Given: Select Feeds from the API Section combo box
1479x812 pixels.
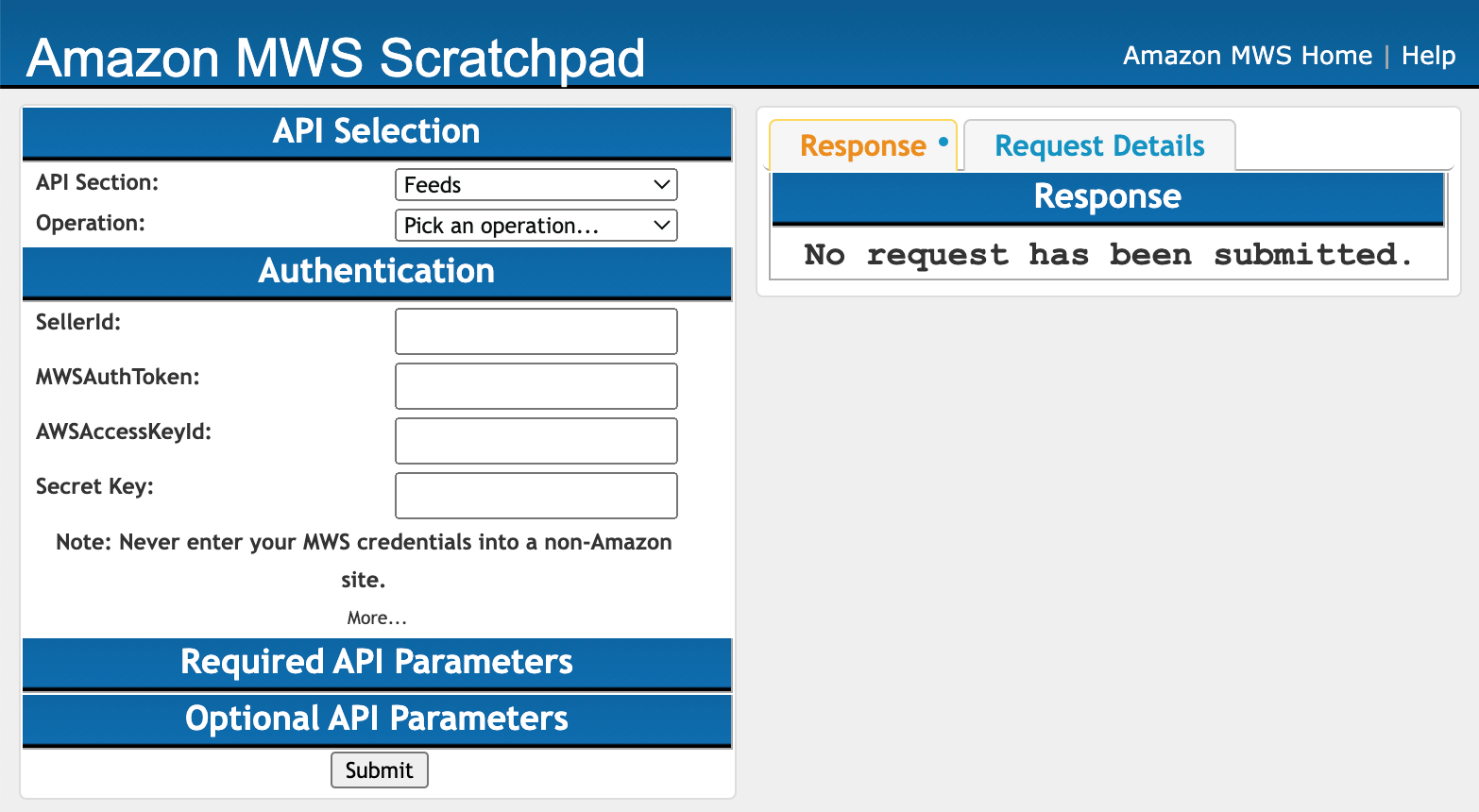Looking at the screenshot, I should pos(535,184).
